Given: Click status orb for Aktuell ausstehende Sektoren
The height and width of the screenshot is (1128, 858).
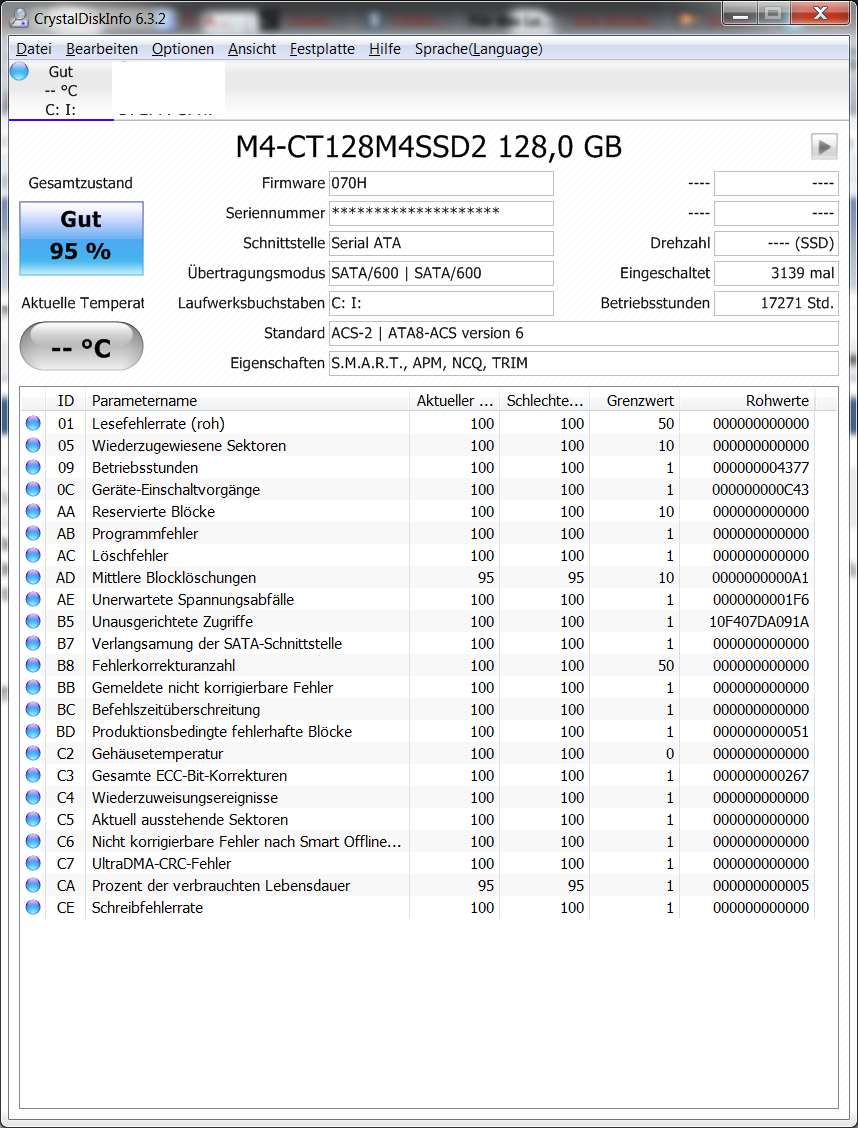Looking at the screenshot, I should (32, 819).
